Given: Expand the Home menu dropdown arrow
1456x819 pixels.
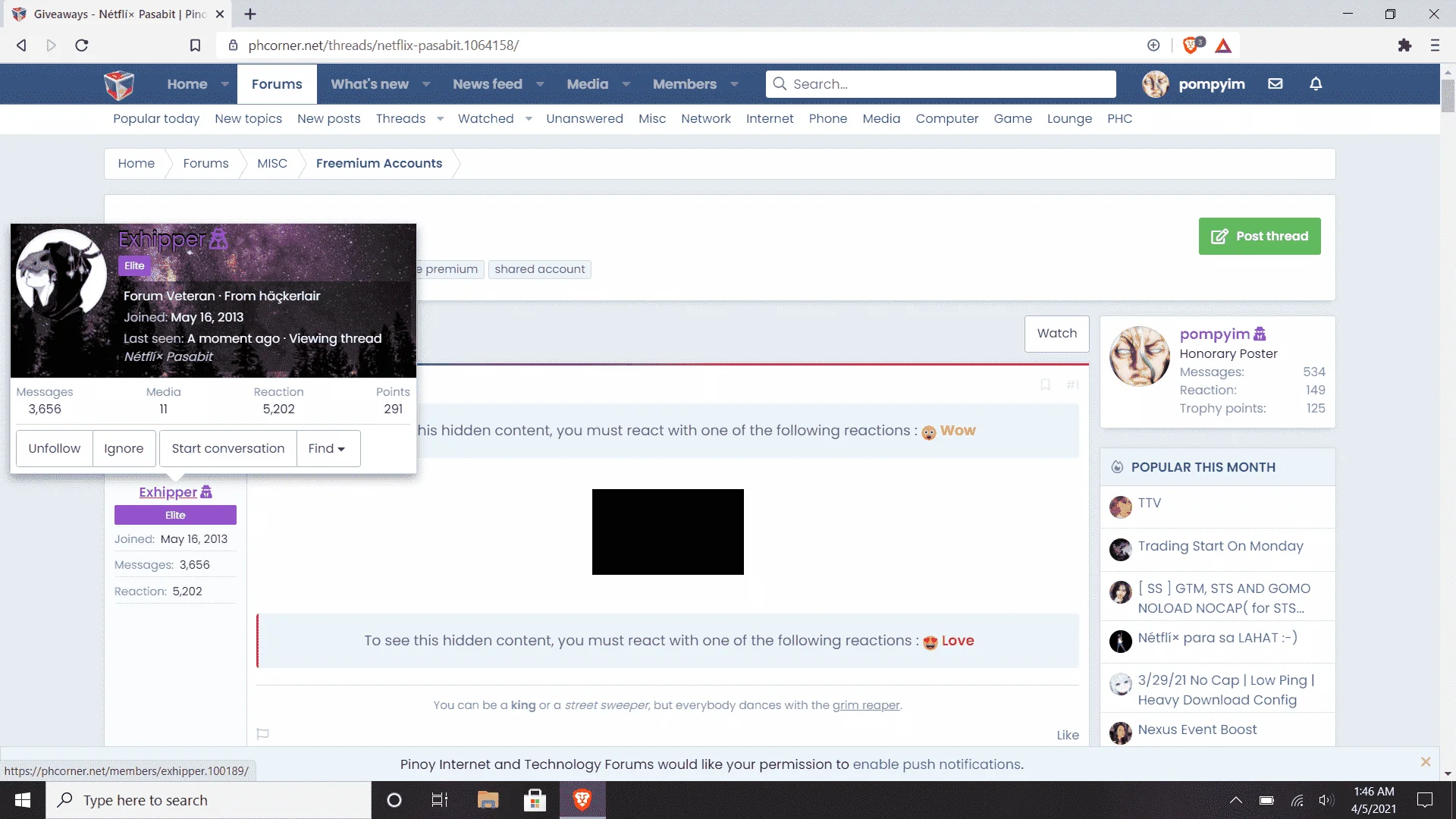Looking at the screenshot, I should (225, 84).
